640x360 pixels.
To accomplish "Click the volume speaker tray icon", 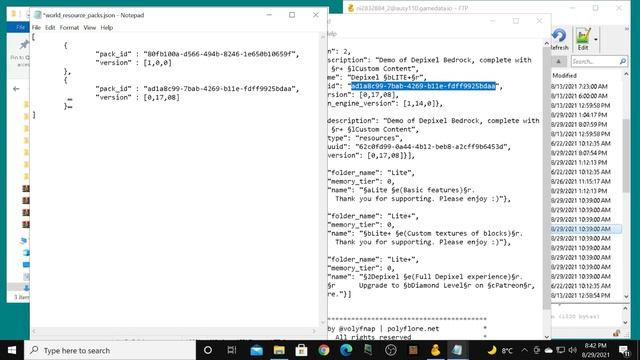I will (x=573, y=350).
